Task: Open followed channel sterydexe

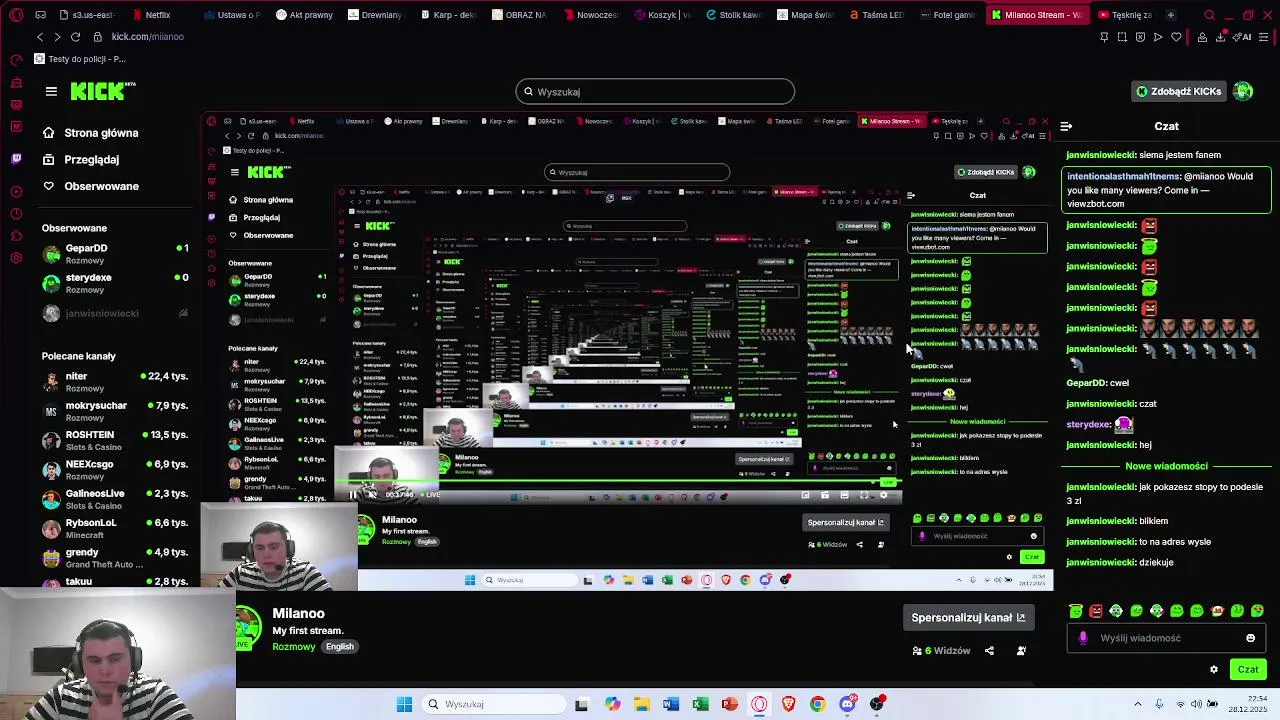Action: pyautogui.click(x=115, y=283)
